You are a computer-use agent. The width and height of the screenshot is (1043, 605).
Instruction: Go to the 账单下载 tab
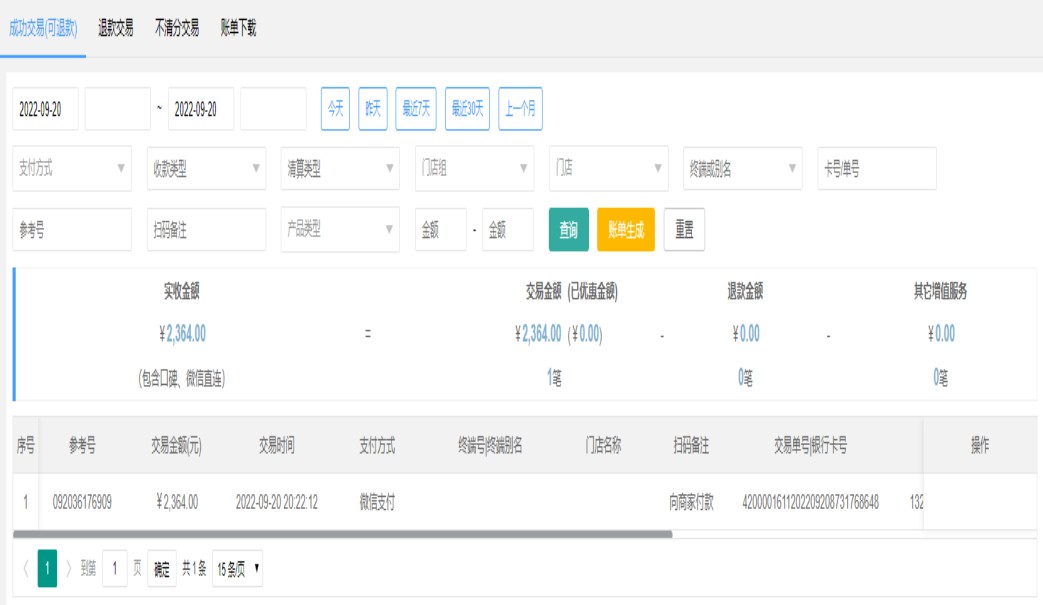[239, 28]
